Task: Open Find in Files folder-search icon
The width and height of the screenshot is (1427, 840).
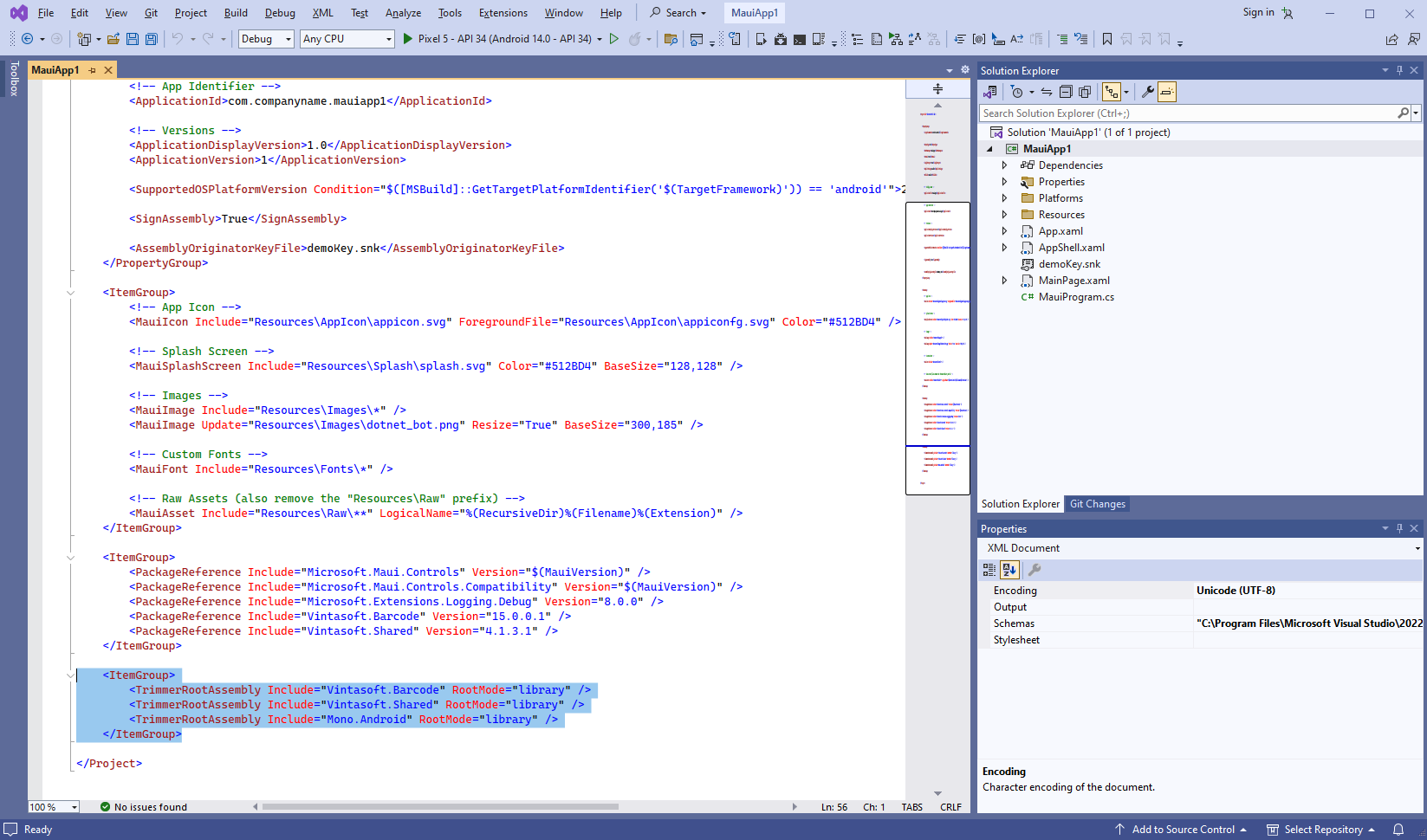Action: coord(671,39)
